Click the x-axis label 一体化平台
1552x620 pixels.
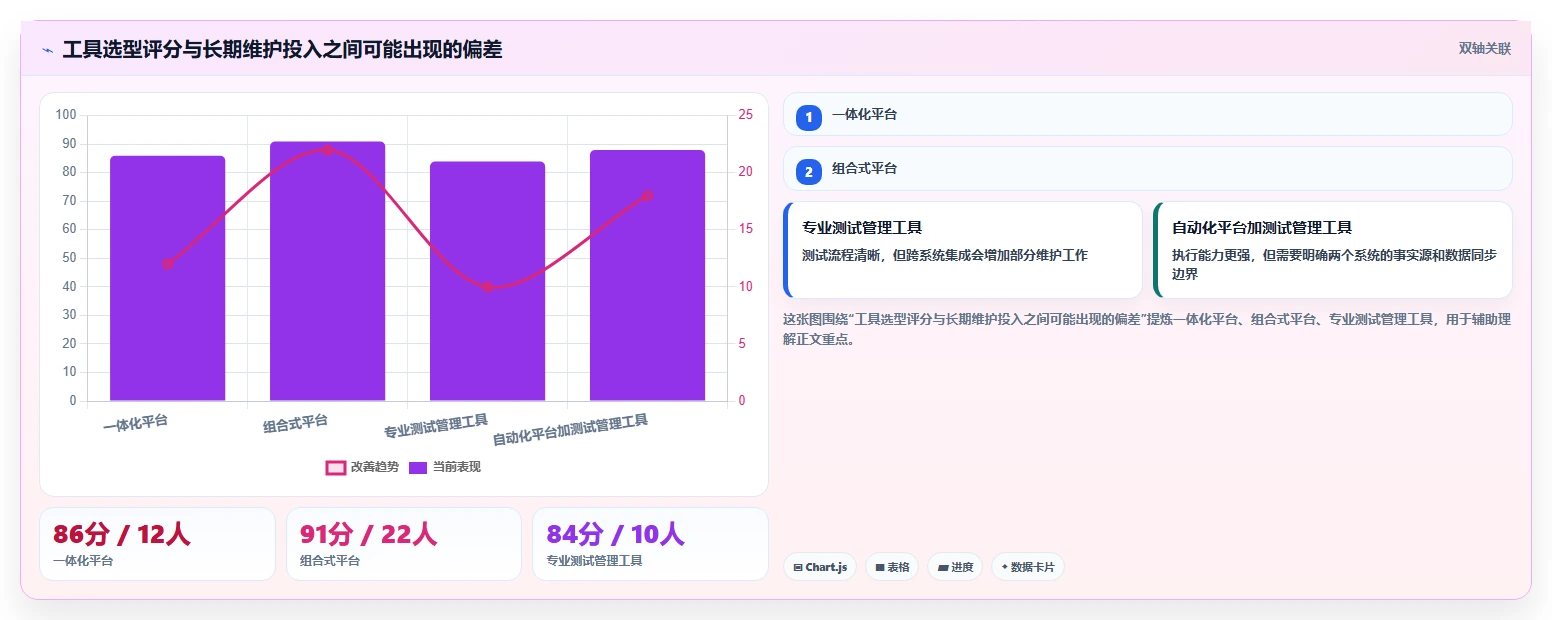(135, 423)
